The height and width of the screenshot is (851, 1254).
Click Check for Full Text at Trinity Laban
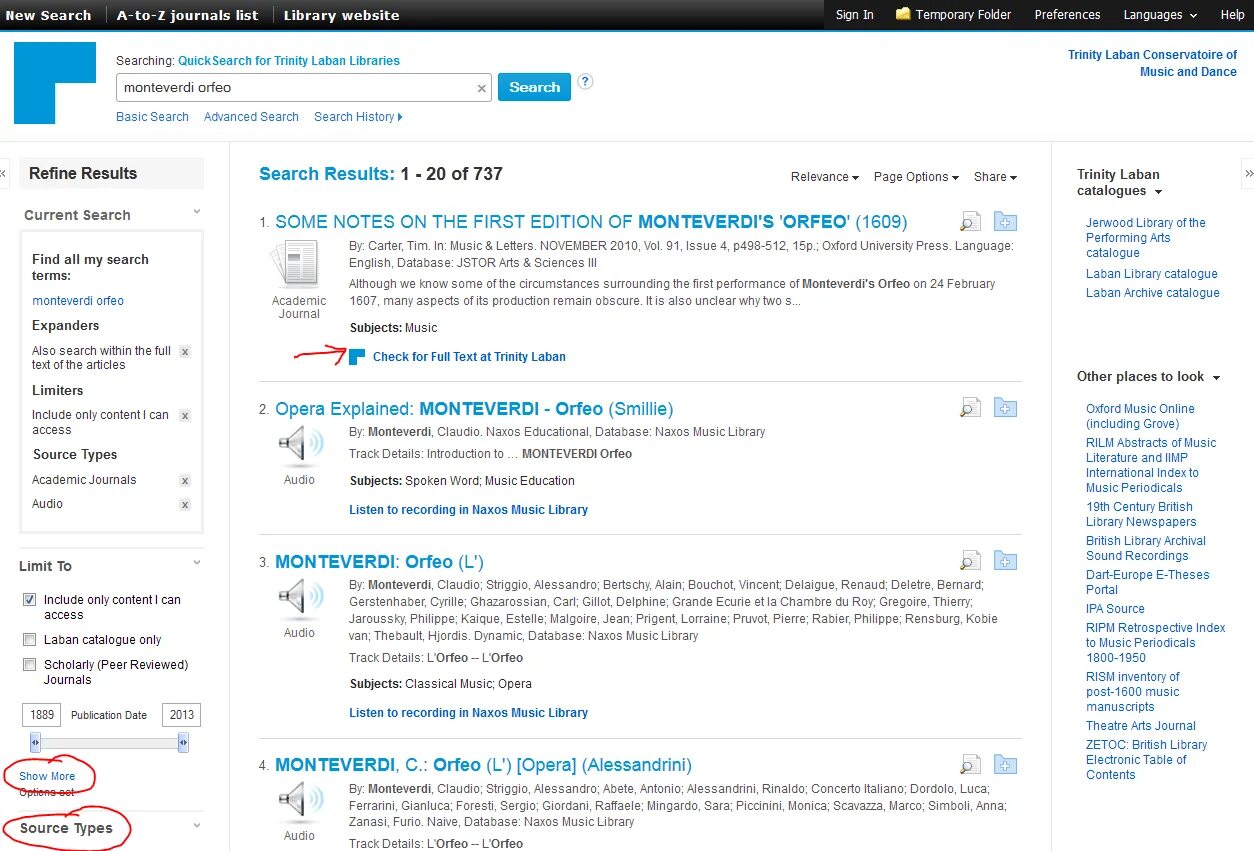pos(469,357)
